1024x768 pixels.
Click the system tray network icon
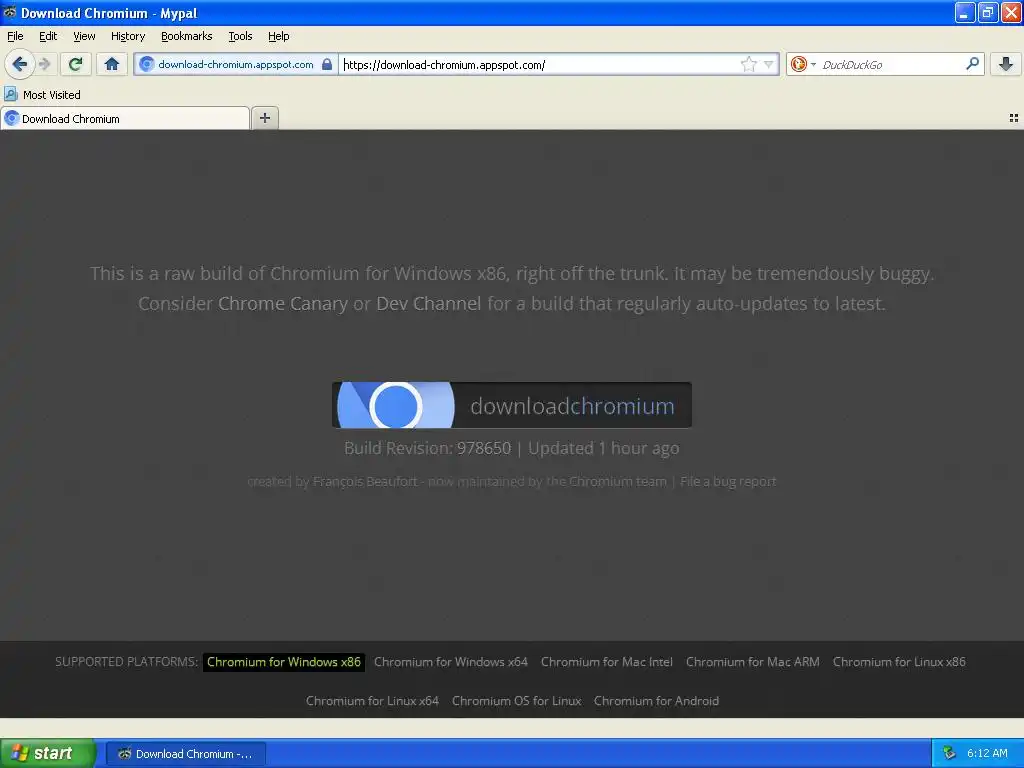coord(949,753)
